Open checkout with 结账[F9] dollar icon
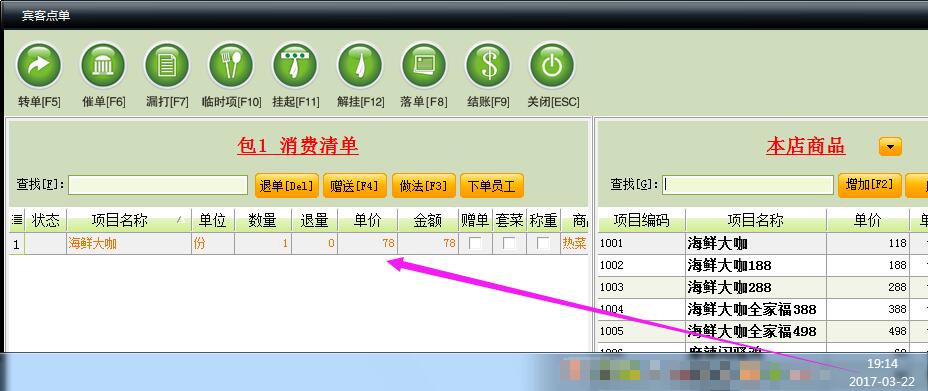 click(x=488, y=65)
